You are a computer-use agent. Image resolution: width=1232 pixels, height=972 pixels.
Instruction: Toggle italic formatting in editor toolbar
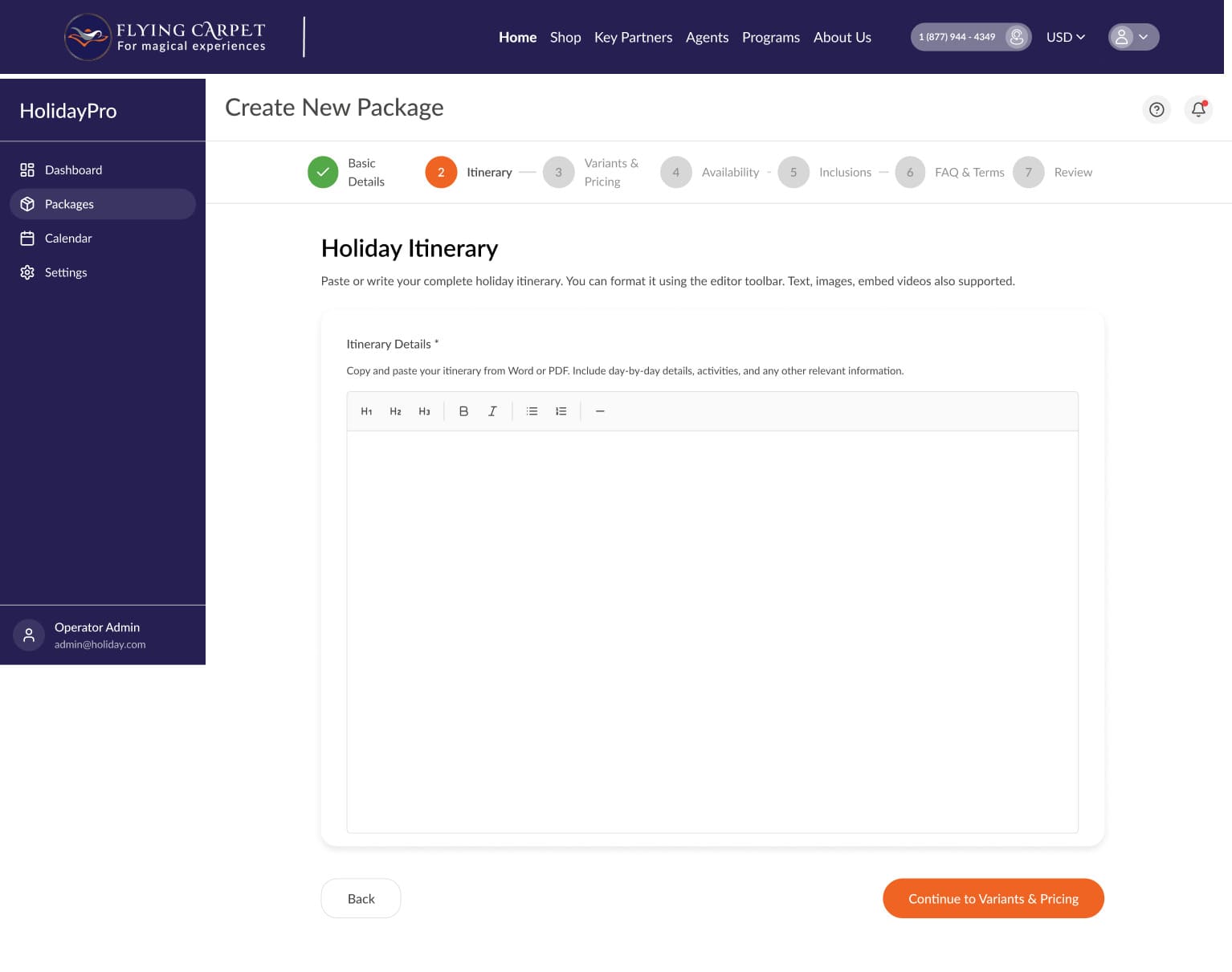coord(492,411)
